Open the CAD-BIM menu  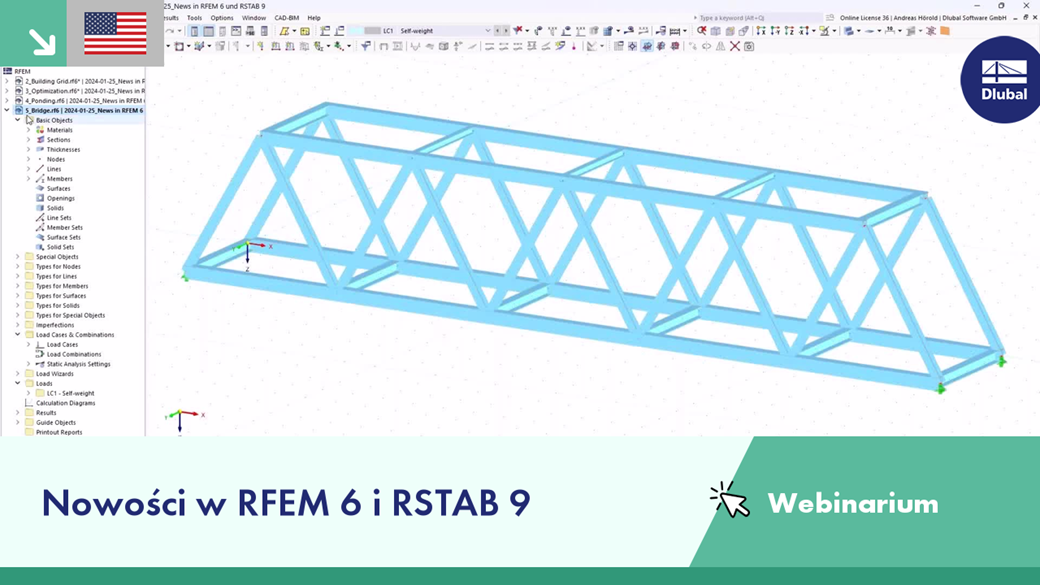click(x=287, y=18)
